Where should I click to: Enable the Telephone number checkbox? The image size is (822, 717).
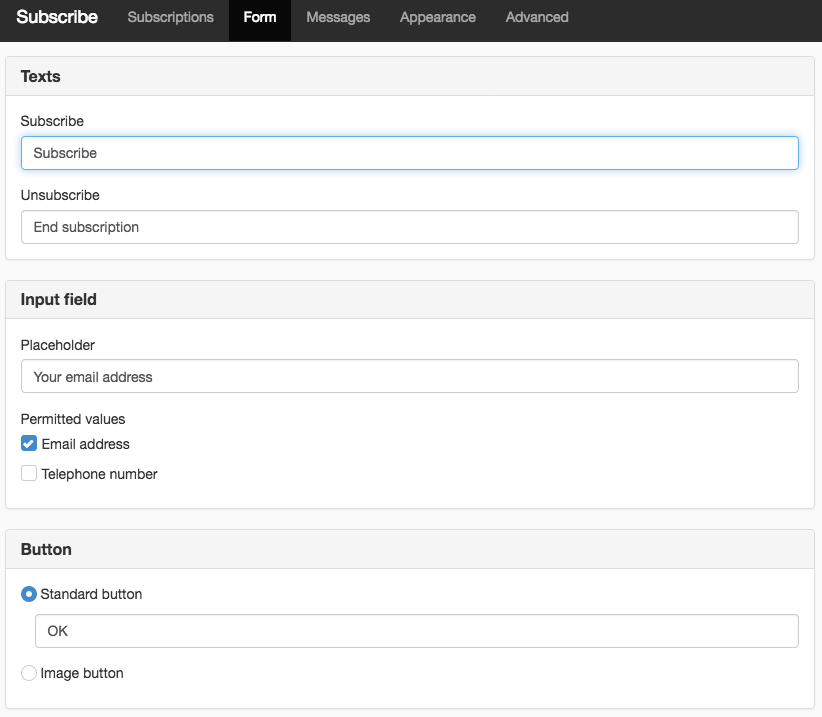click(29, 473)
